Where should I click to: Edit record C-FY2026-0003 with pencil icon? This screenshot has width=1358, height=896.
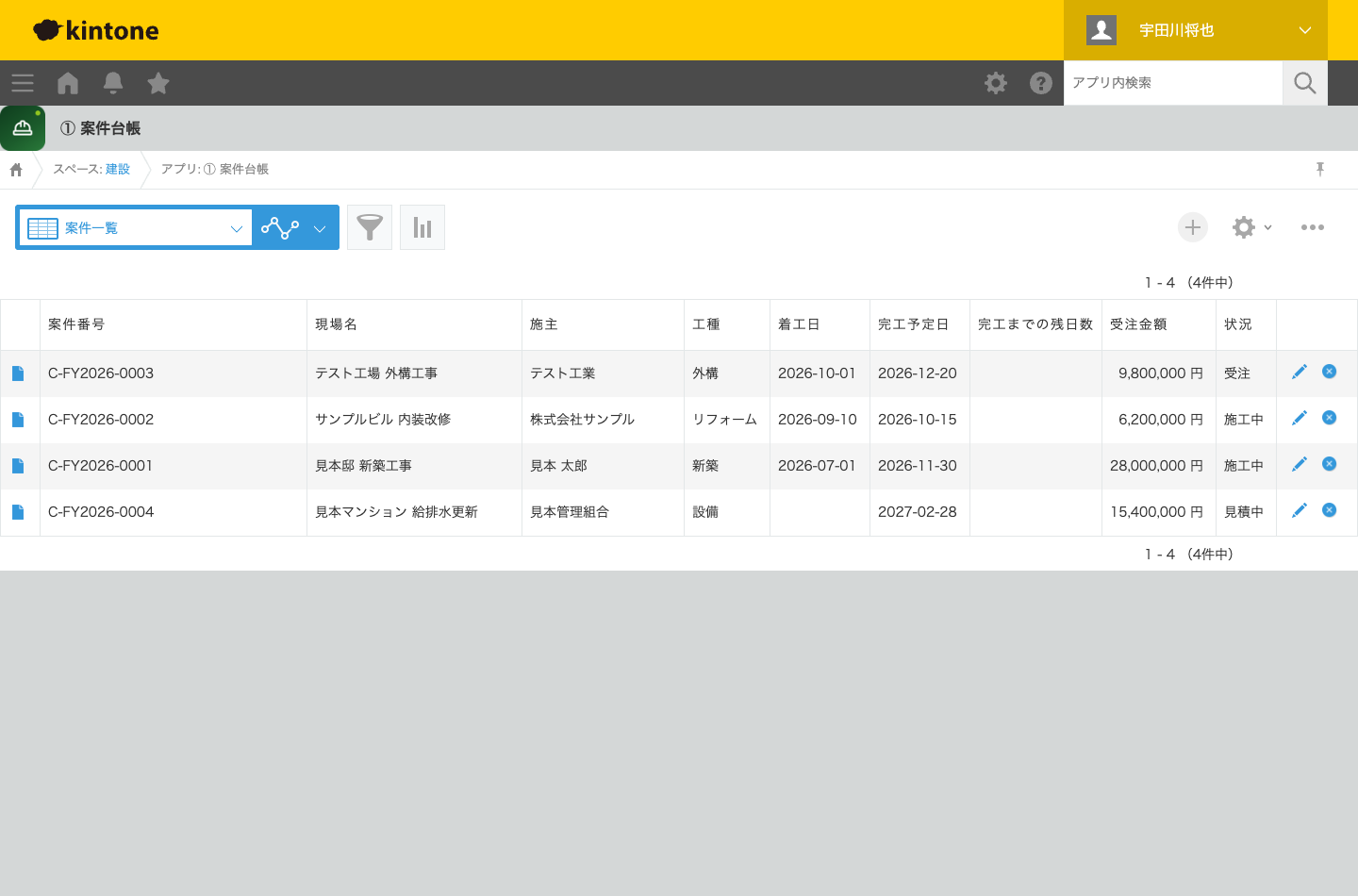click(1300, 372)
